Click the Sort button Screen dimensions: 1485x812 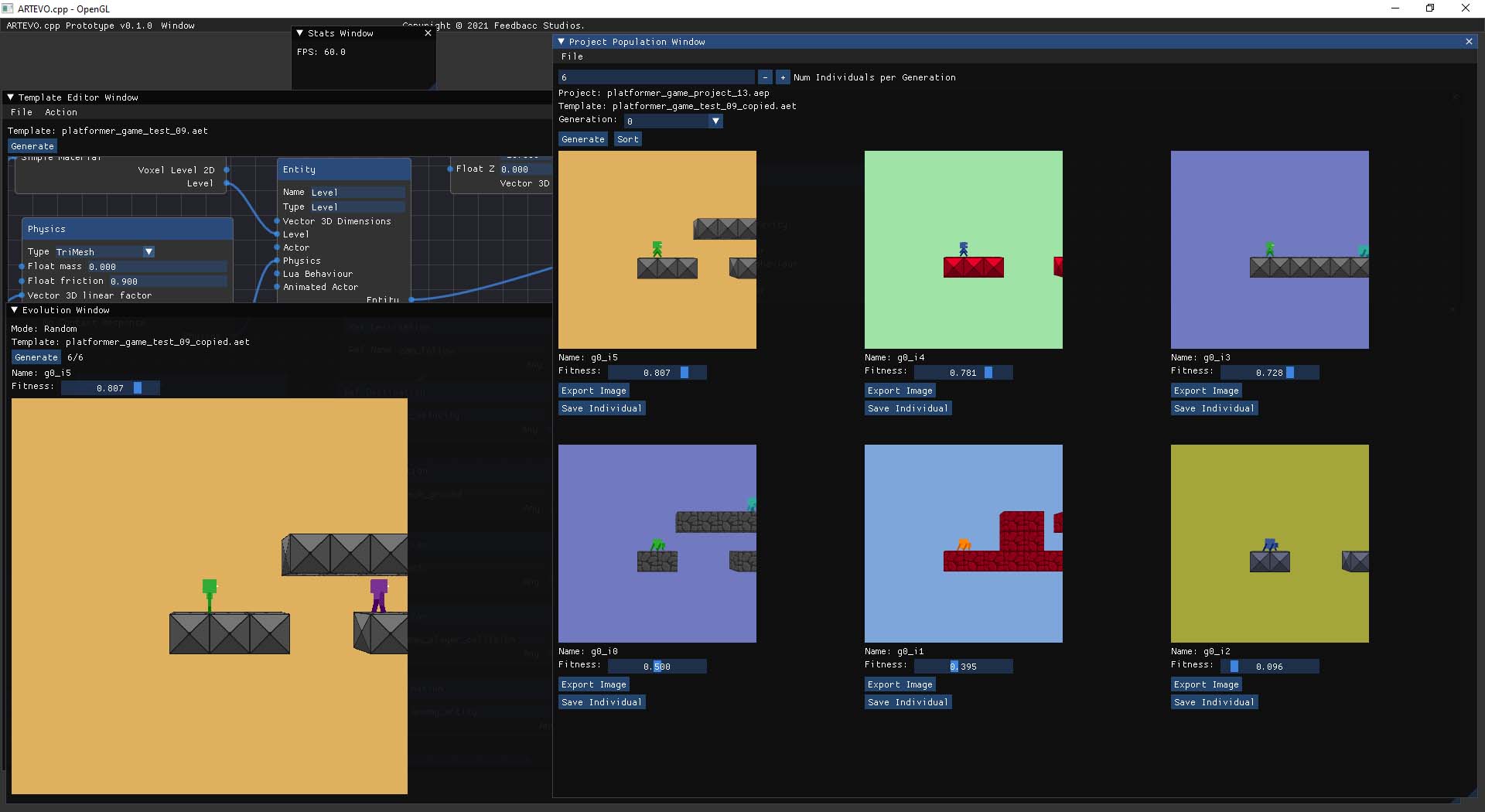pos(628,139)
